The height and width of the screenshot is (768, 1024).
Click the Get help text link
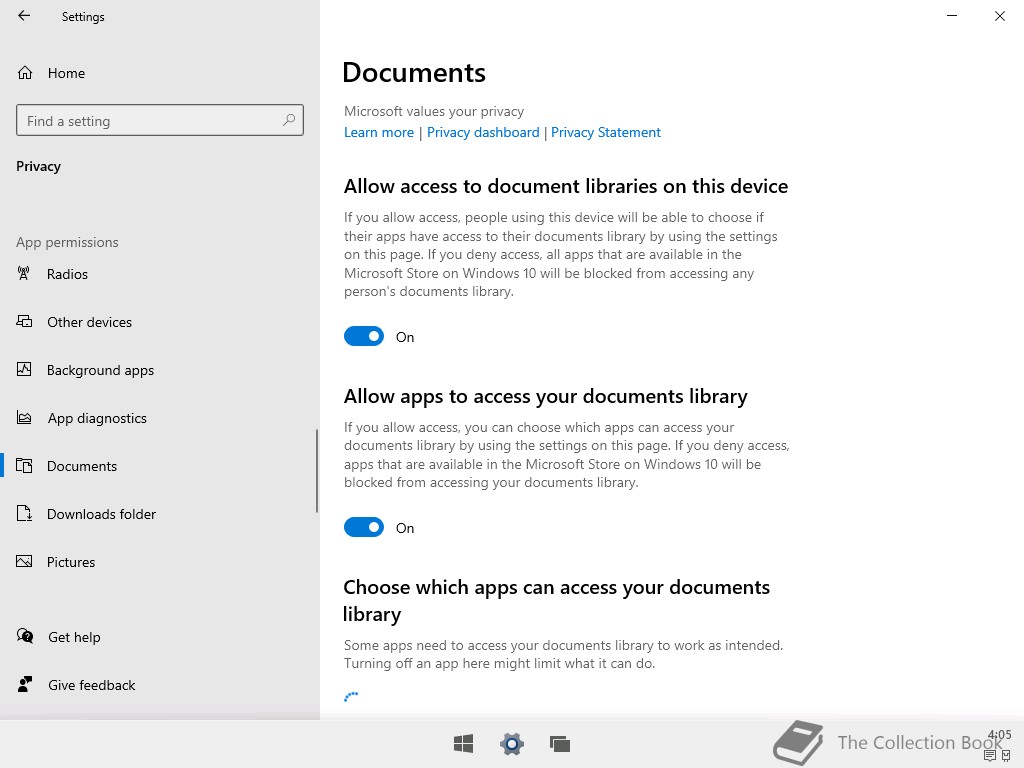point(74,637)
